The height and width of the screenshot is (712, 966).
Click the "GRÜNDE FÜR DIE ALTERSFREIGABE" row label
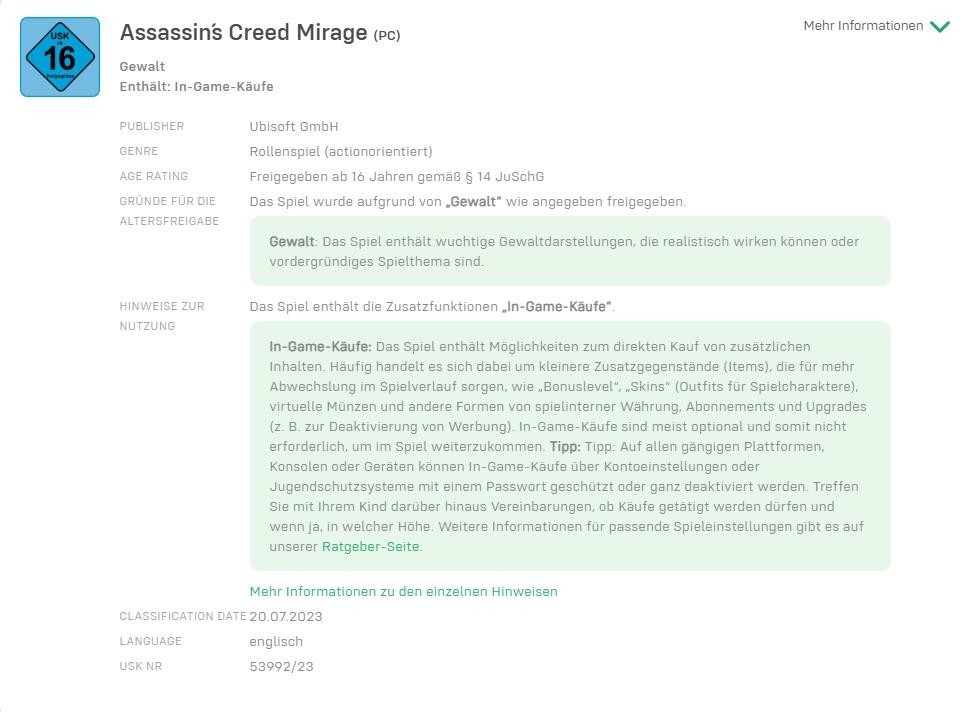pos(168,211)
